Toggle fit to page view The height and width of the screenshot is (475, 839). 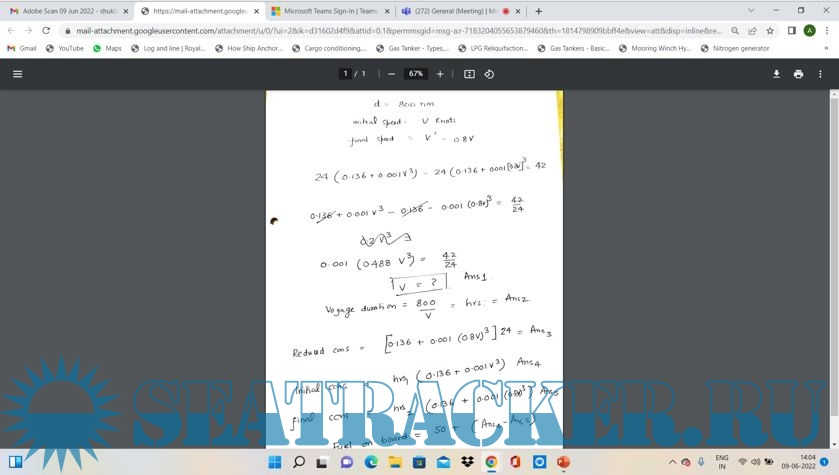coord(469,74)
